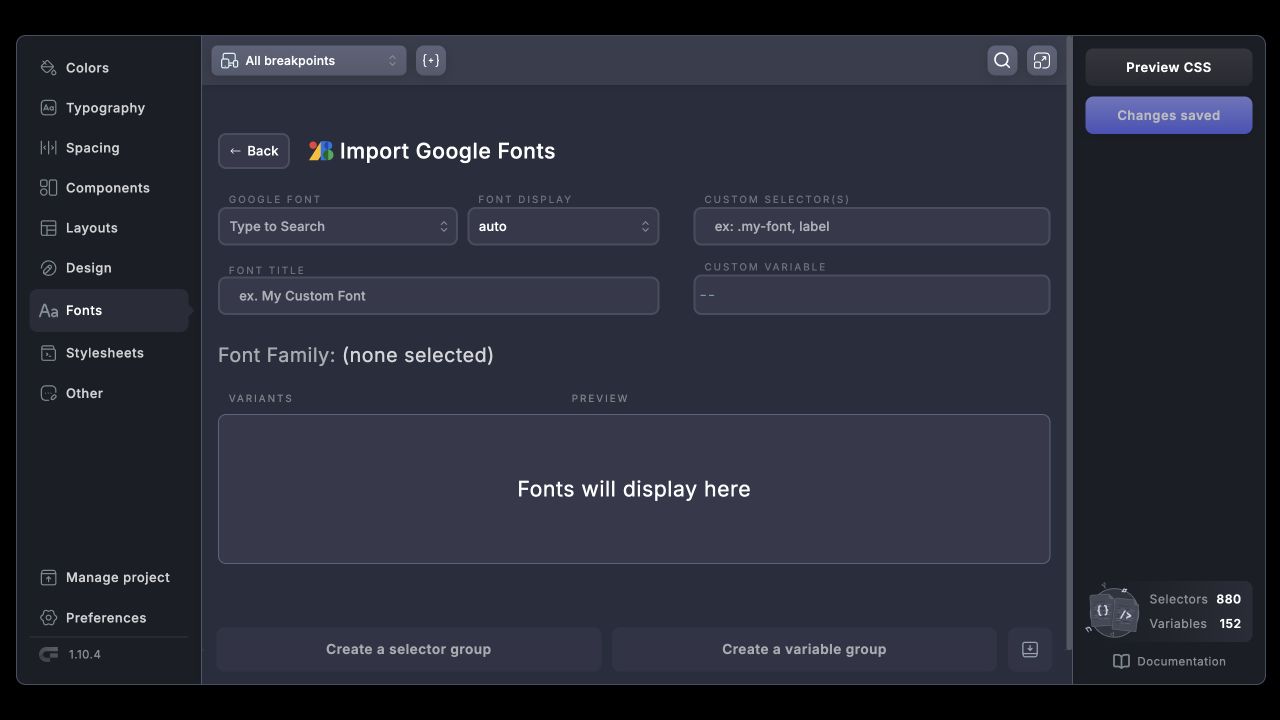Screen dimensions: 1280x720
Task: Click the Documentation book icon
Action: tap(1121, 661)
